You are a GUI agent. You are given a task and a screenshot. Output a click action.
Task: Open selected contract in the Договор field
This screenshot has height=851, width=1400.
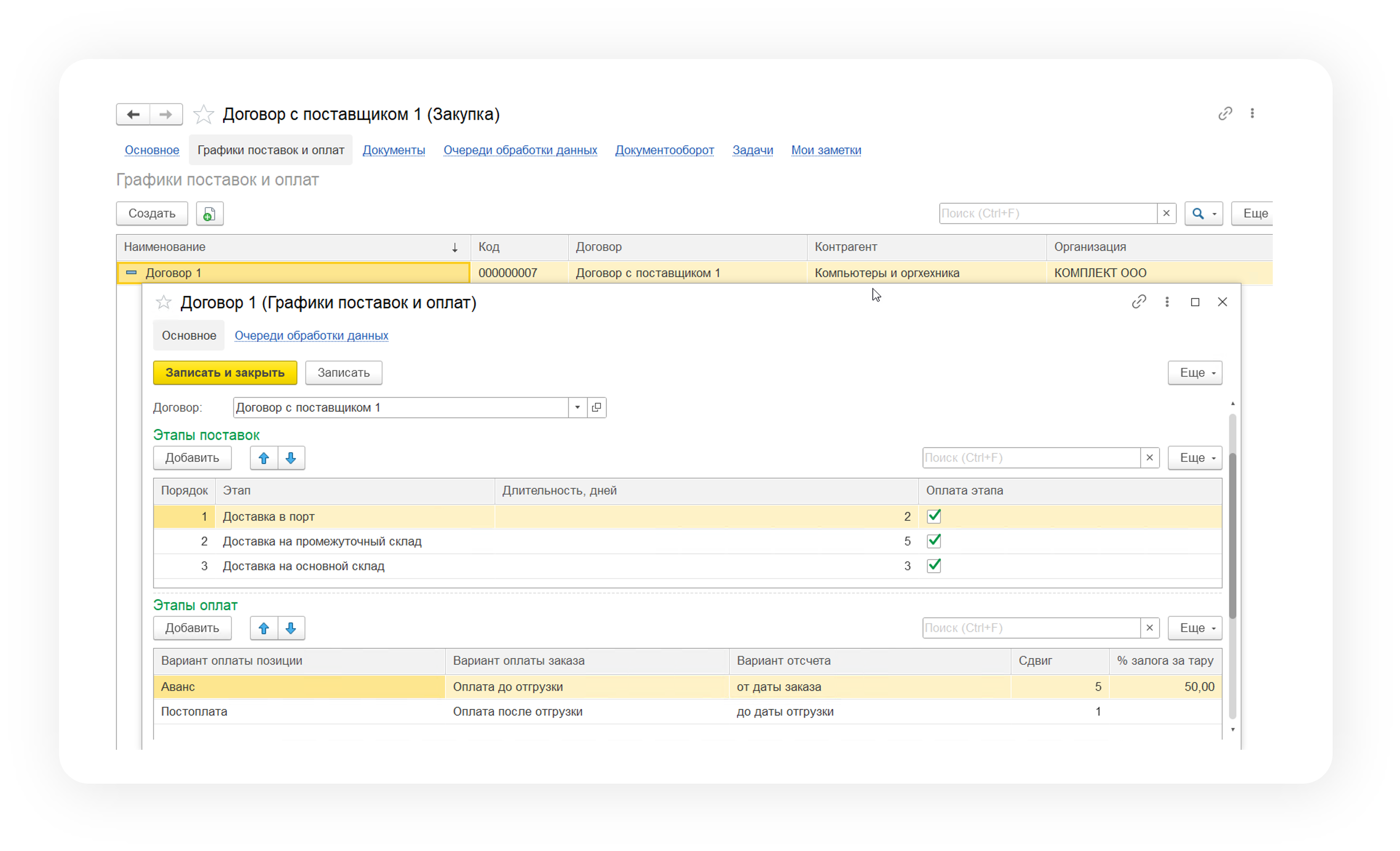(x=597, y=407)
